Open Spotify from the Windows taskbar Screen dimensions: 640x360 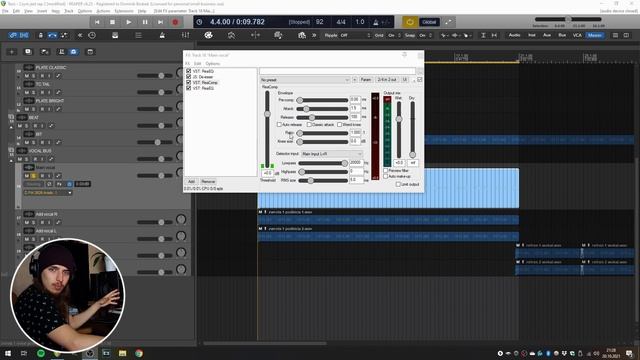coord(41,353)
